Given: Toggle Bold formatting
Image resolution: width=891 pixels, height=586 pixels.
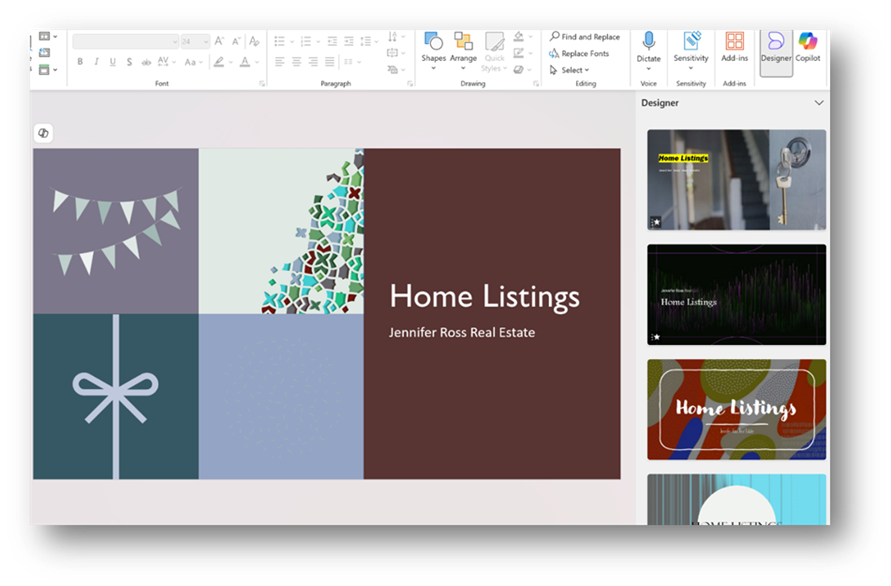Looking at the screenshot, I should [x=80, y=61].
